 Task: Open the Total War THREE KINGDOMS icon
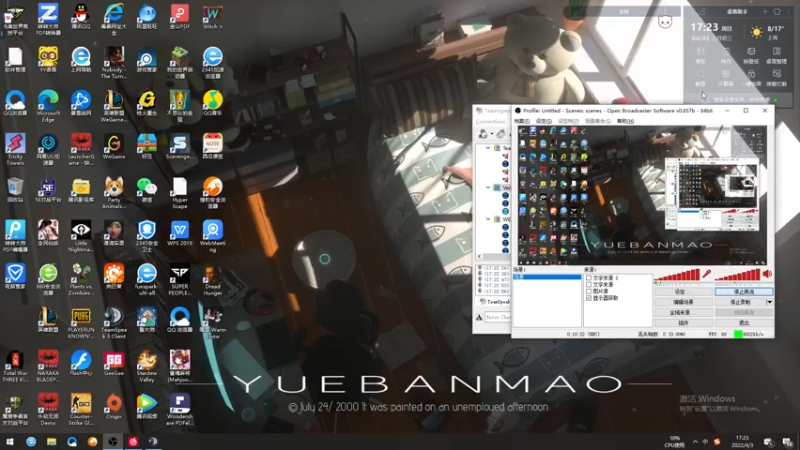15,366
